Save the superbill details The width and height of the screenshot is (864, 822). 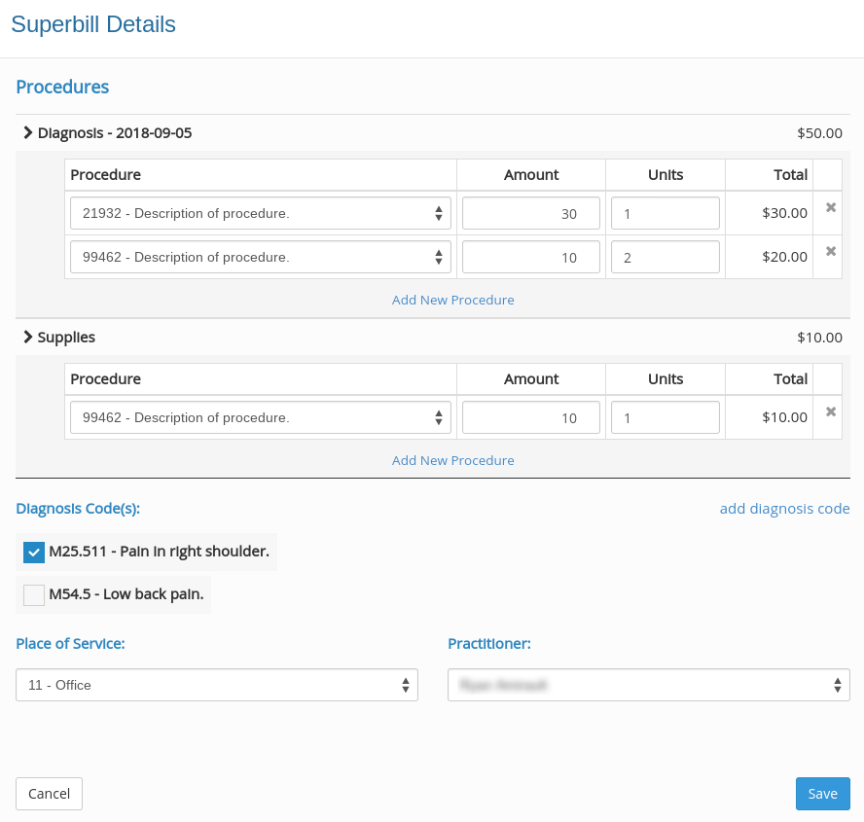tap(822, 793)
